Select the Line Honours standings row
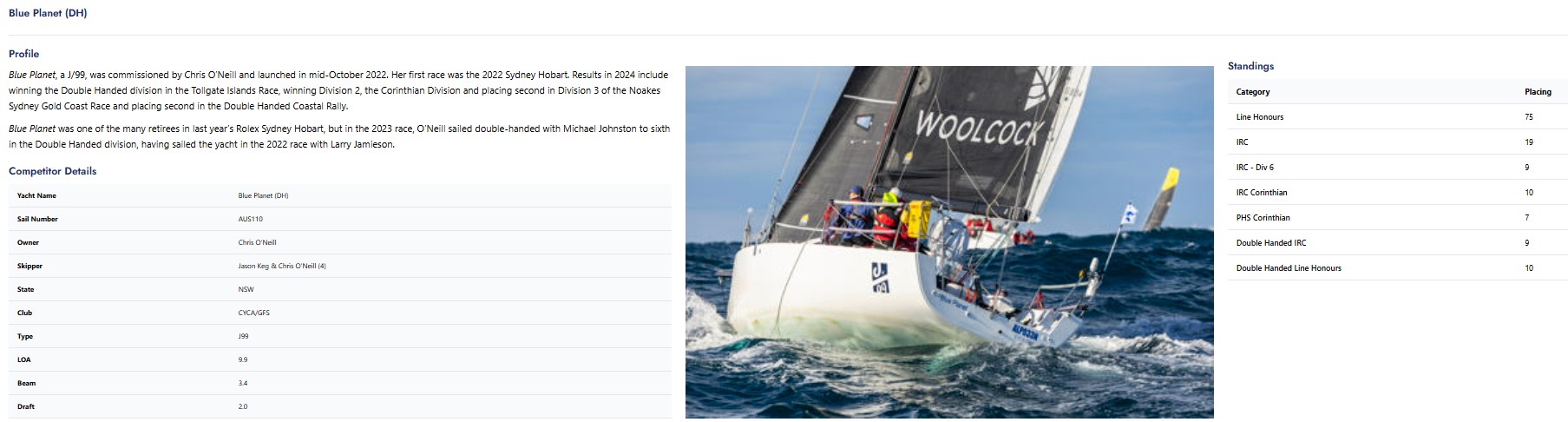Image resolution: width=1568 pixels, height=422 pixels. (x=1397, y=116)
